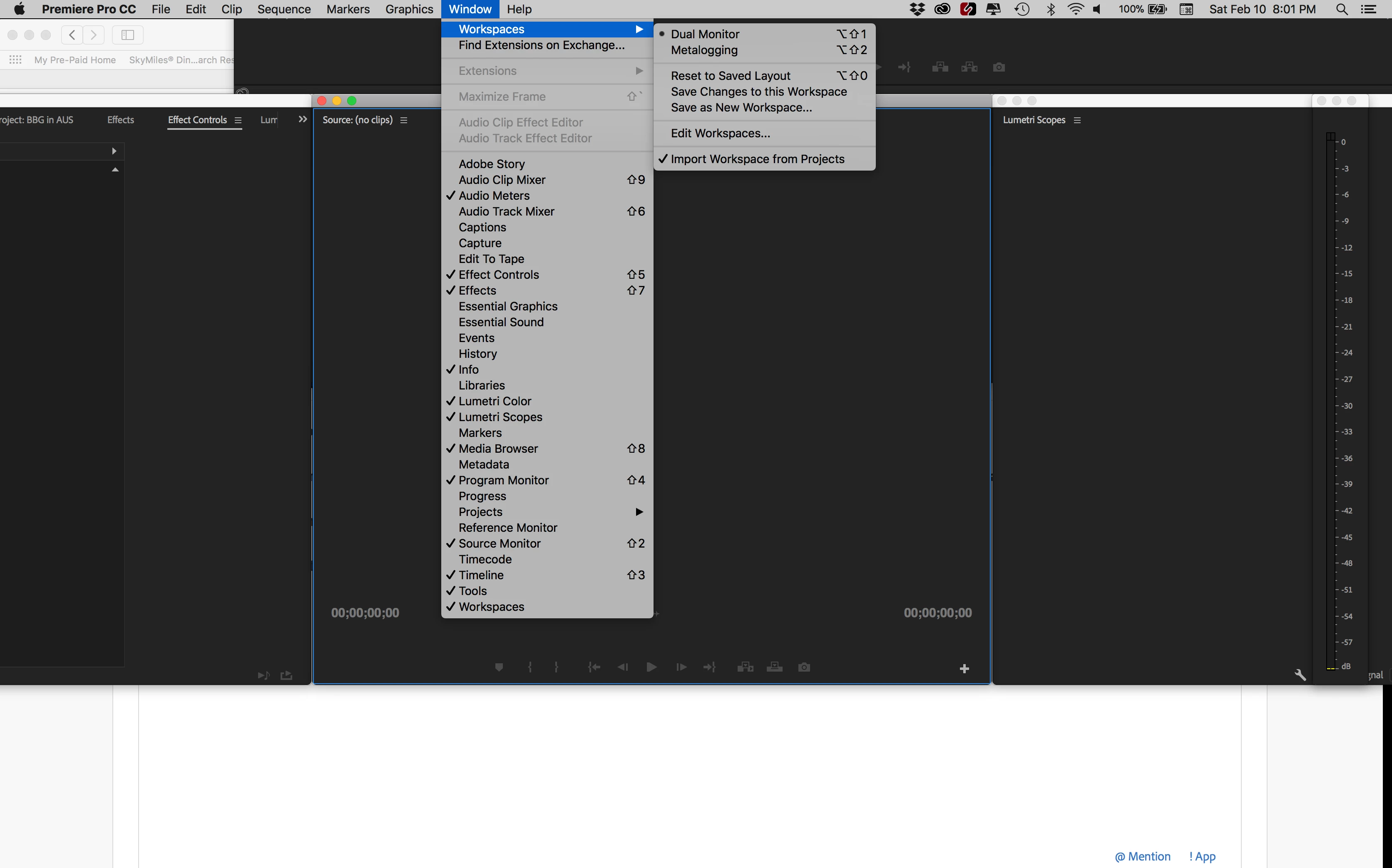The width and height of the screenshot is (1392, 868).
Task: Show hidden panel tabs with double chevron
Action: [x=303, y=119]
